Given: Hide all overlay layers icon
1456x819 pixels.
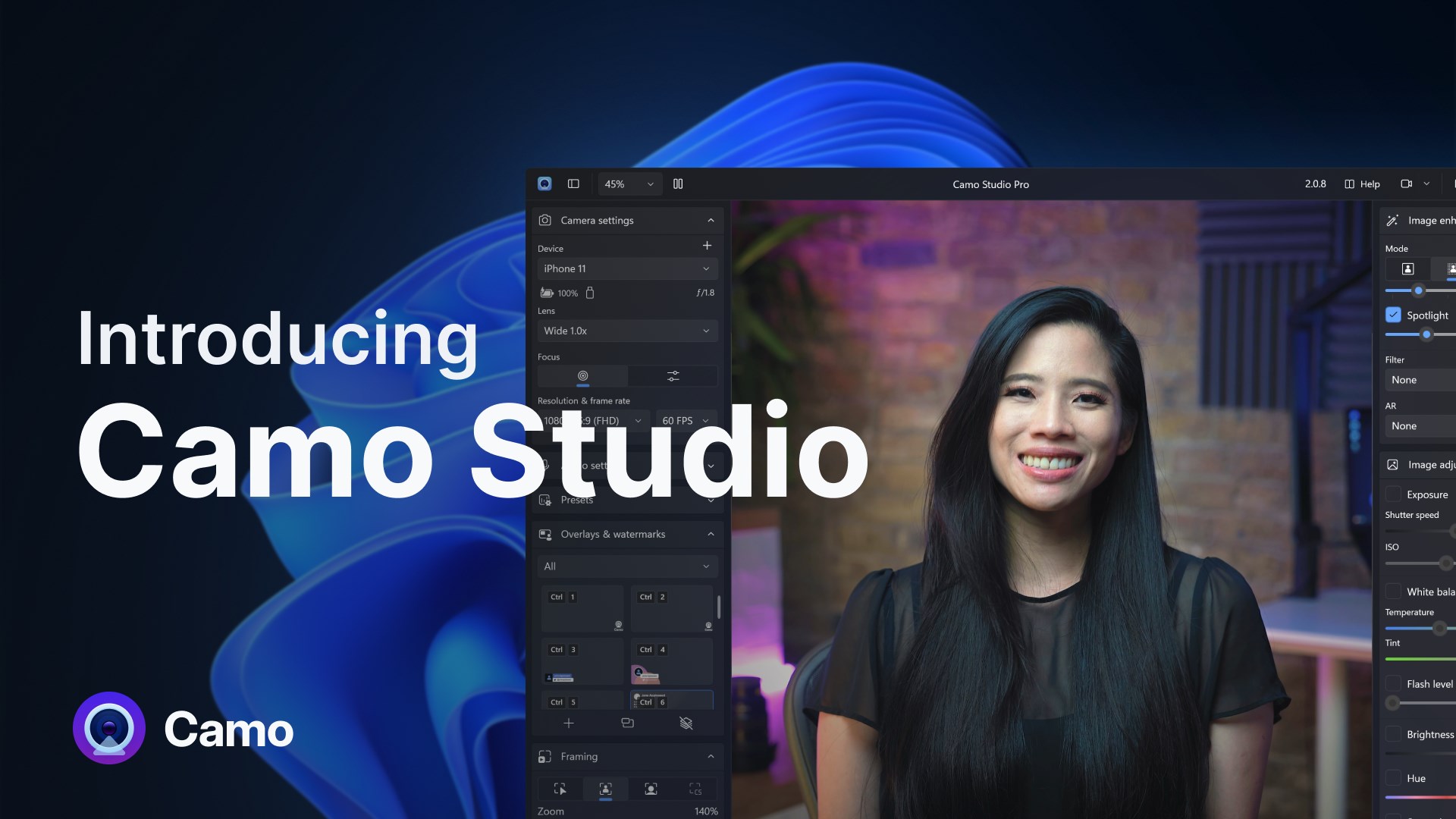Looking at the screenshot, I should coord(686,723).
